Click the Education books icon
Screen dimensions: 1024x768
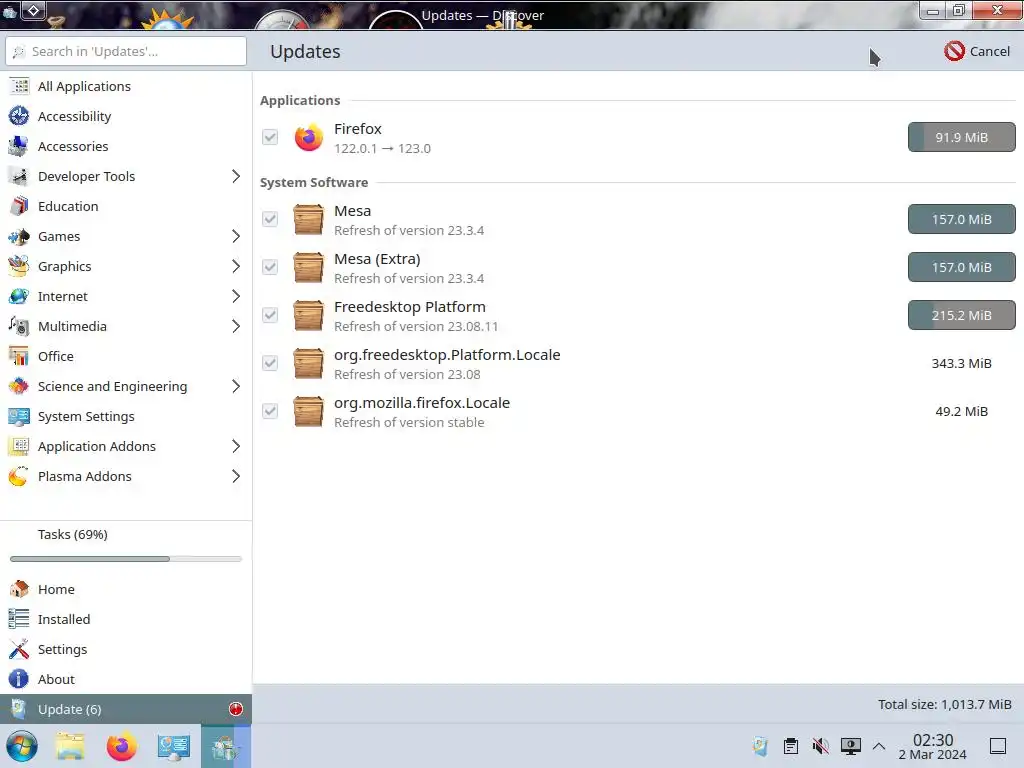click(19, 206)
